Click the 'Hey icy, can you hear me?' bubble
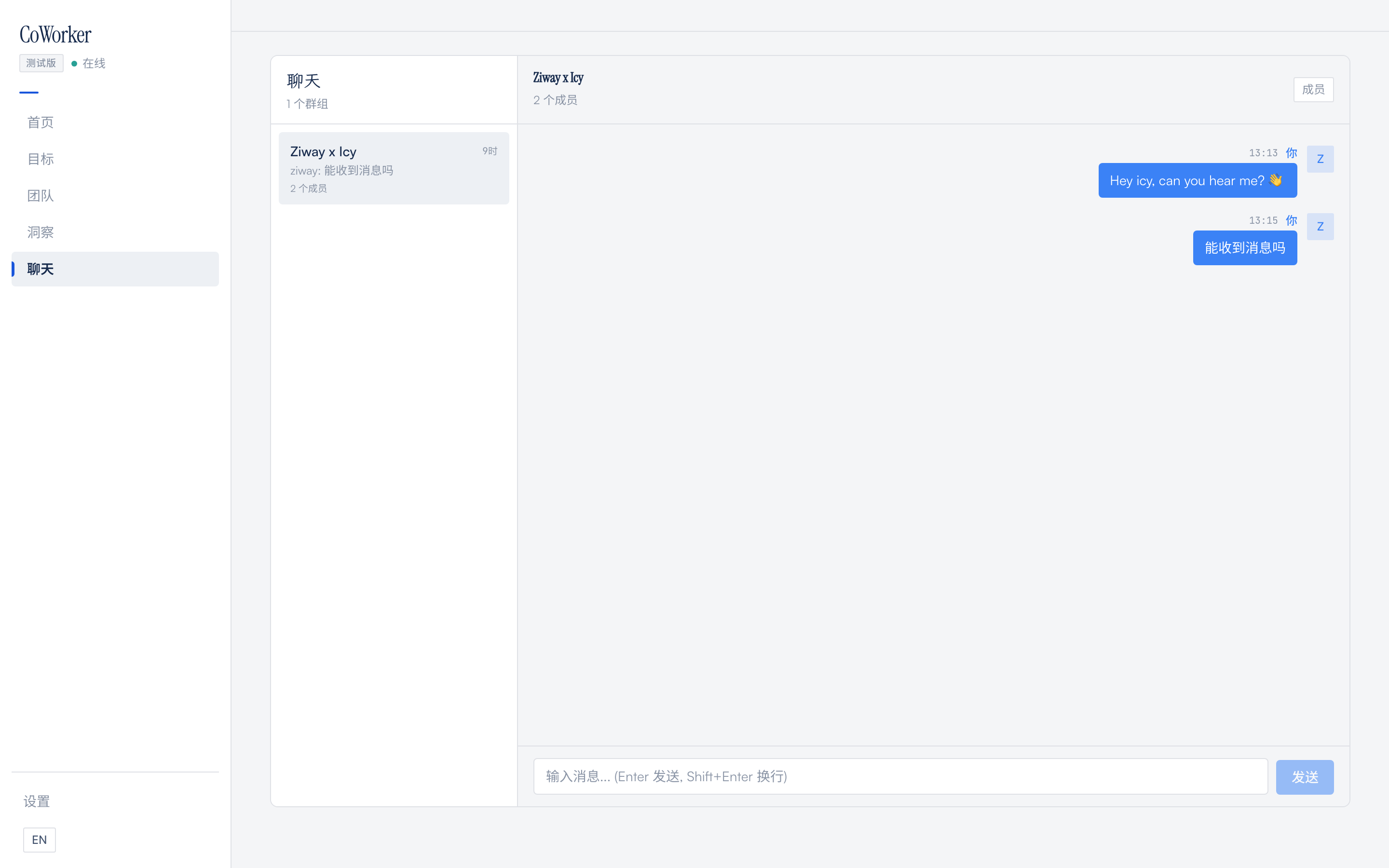This screenshot has height=868, width=1389. coord(1198,180)
